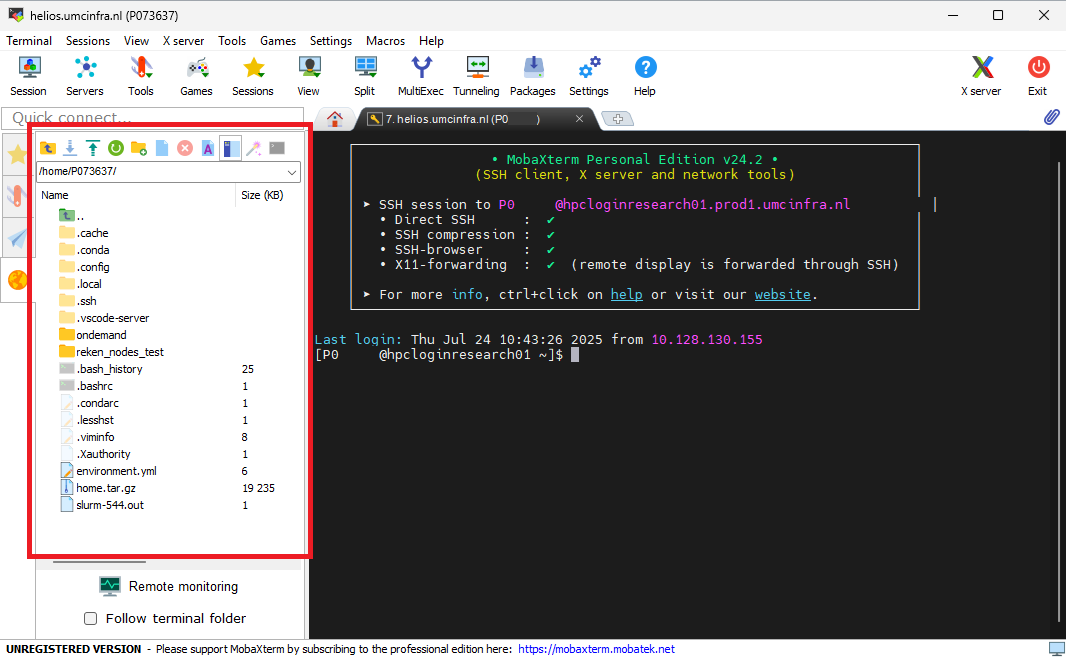Screen dimensions: 1066x658
Task: Open the Terminal menu
Action: 29,41
